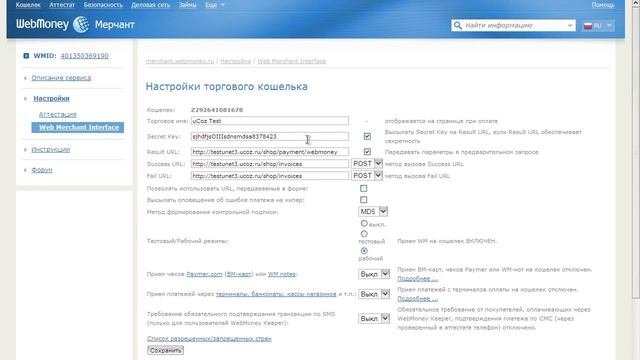Click the blue WMID square icon
The image size is (640, 360).
[x=26, y=56]
